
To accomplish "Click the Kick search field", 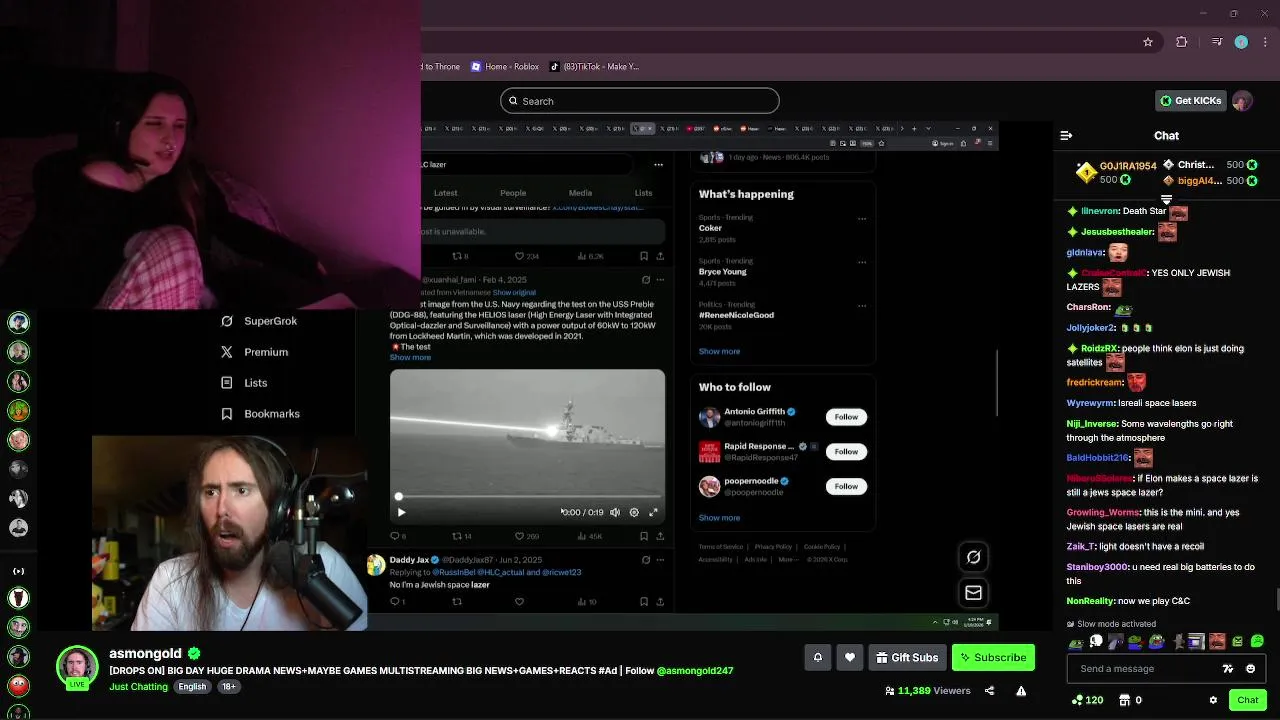I will 640,101.
